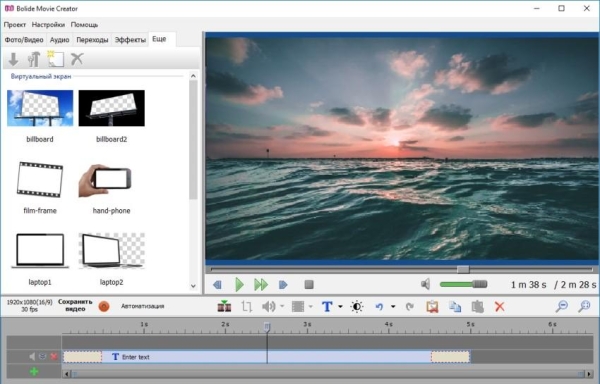Click timeline scrollbar left arrow
600x384 pixels.
tap(67, 374)
